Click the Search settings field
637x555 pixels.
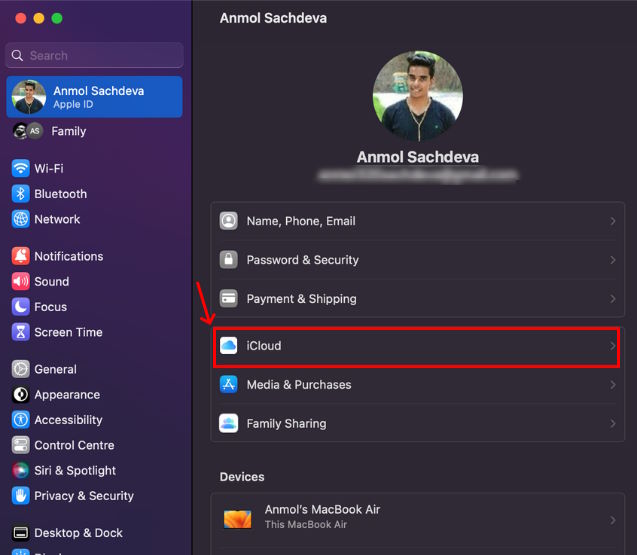94,55
